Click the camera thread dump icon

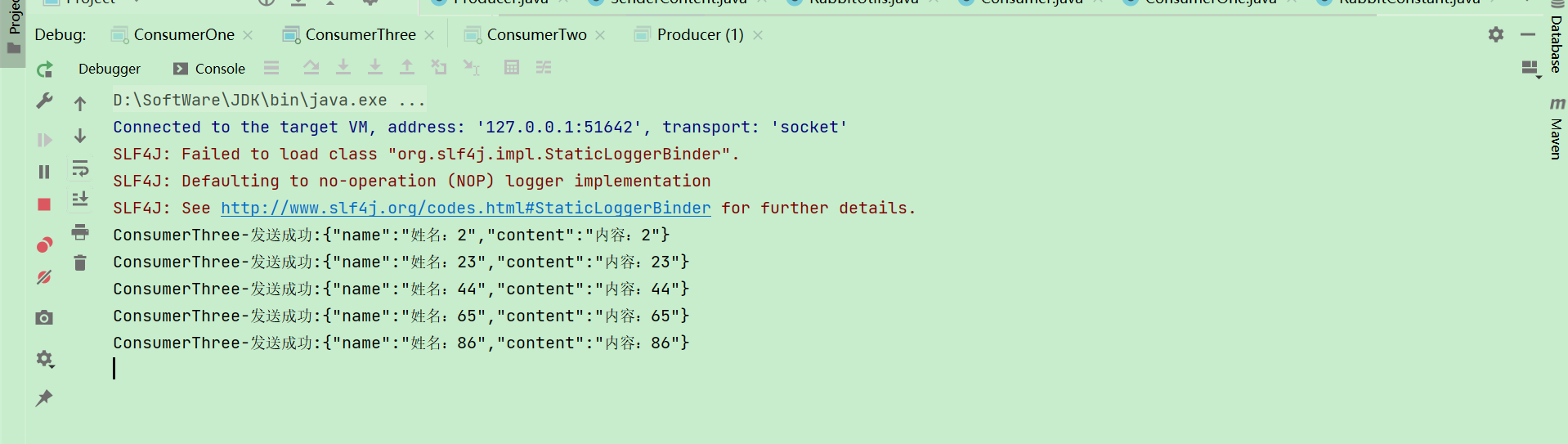click(44, 318)
